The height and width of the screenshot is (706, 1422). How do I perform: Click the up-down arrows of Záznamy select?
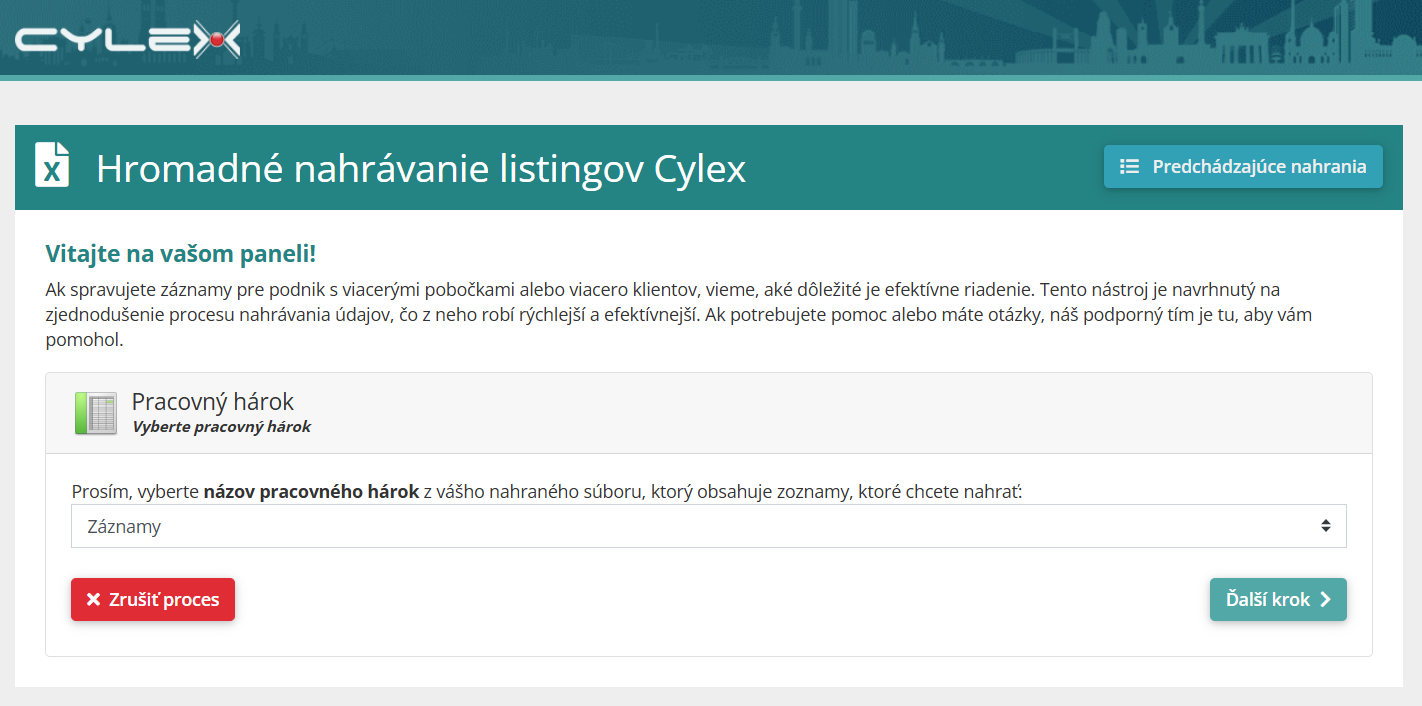click(1325, 526)
